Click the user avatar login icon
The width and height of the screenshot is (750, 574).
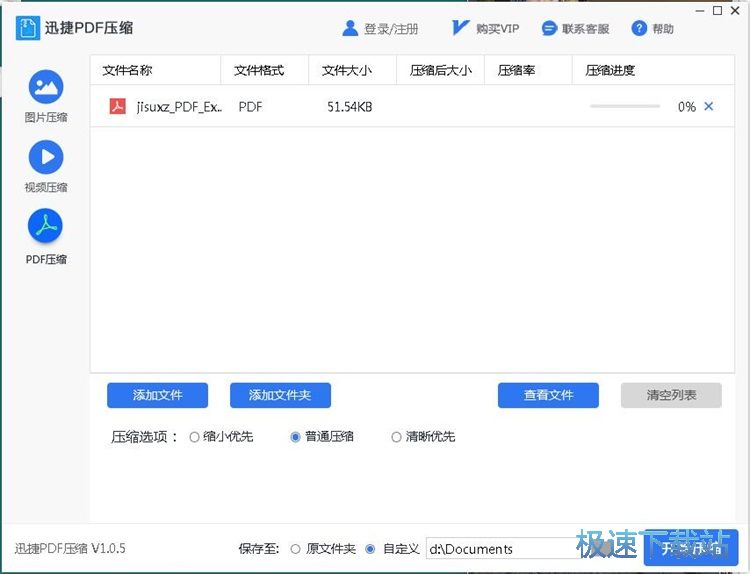tap(350, 28)
